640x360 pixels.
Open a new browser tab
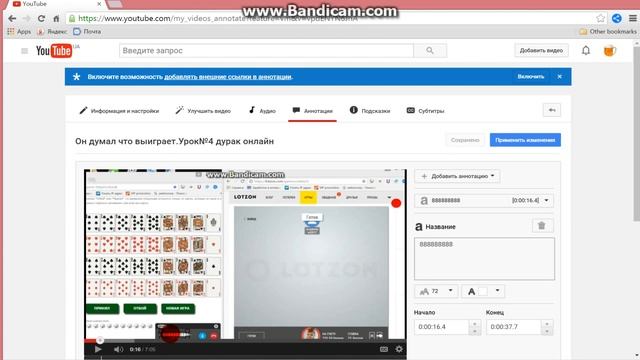pyautogui.click(x=115, y=4)
